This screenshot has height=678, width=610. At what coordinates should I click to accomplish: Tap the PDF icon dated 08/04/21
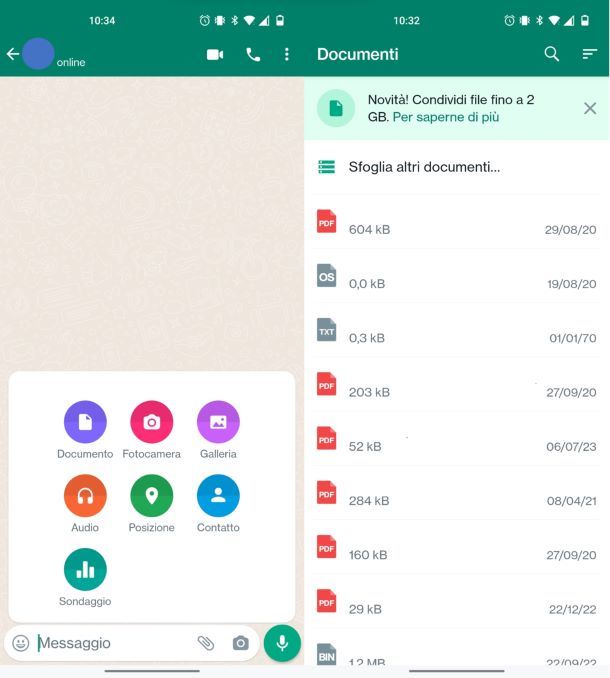coord(326,493)
